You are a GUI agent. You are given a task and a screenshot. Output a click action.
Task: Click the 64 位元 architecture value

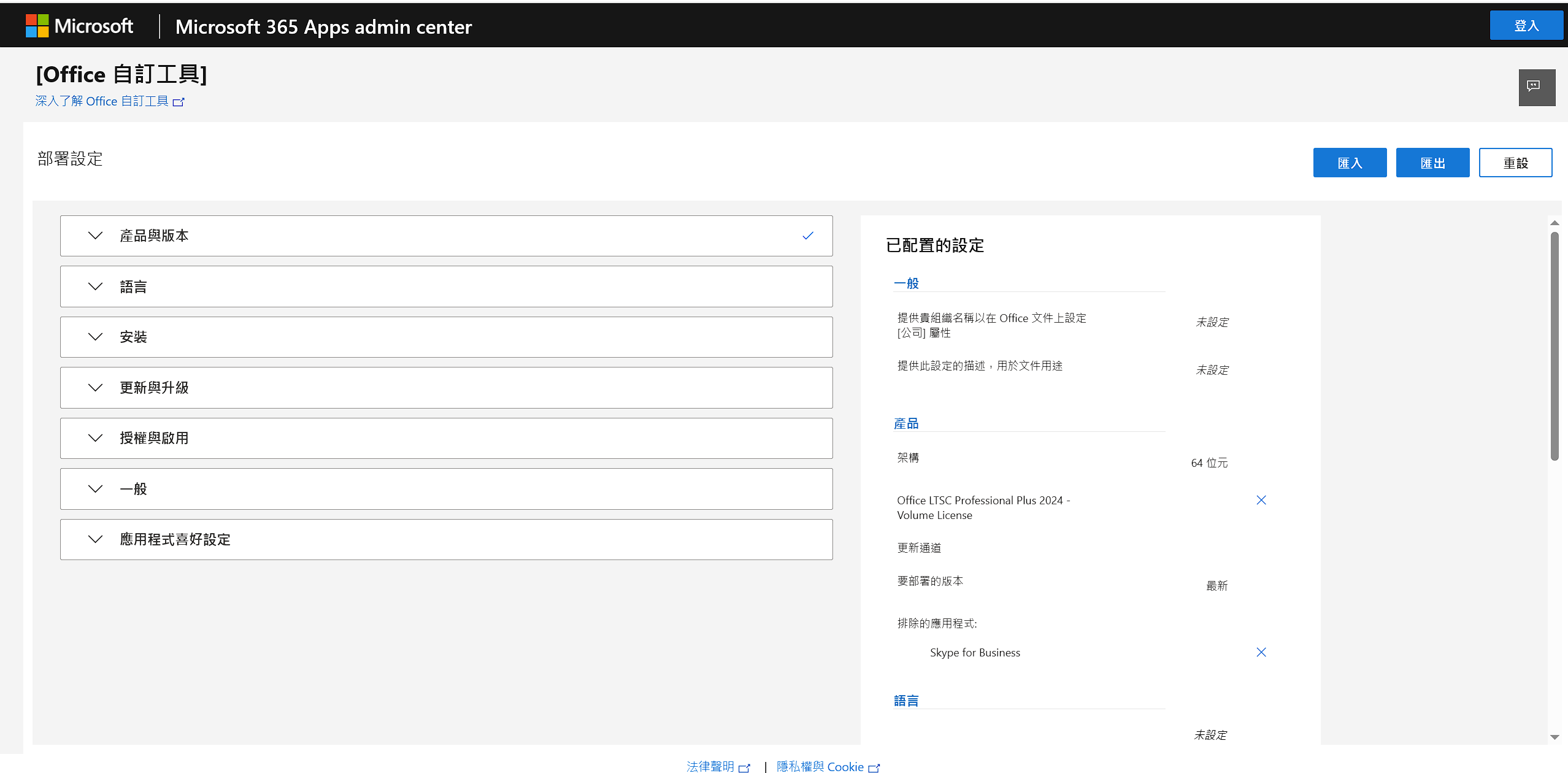coord(1209,463)
